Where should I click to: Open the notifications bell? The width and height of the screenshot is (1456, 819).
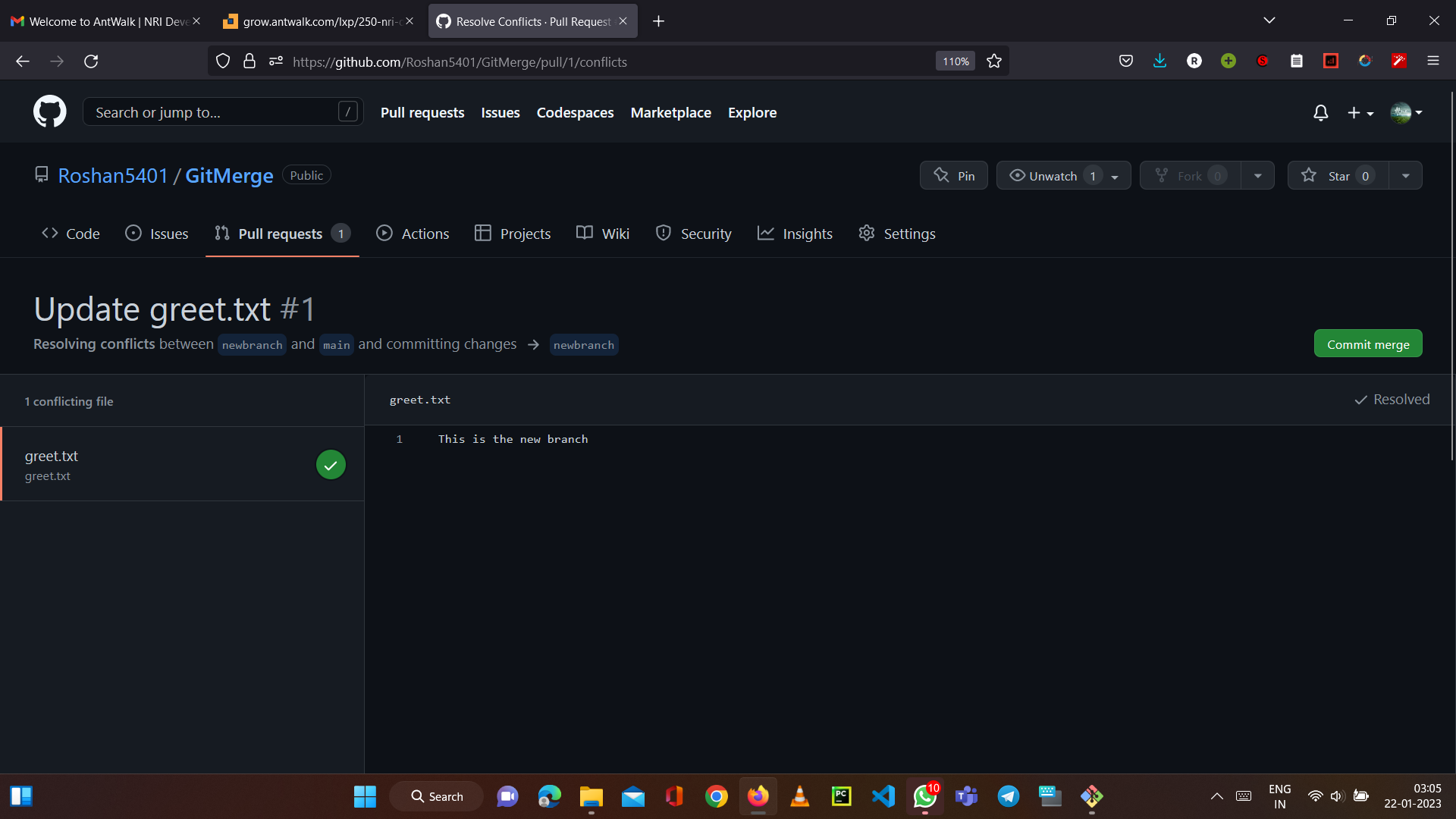tap(1320, 112)
